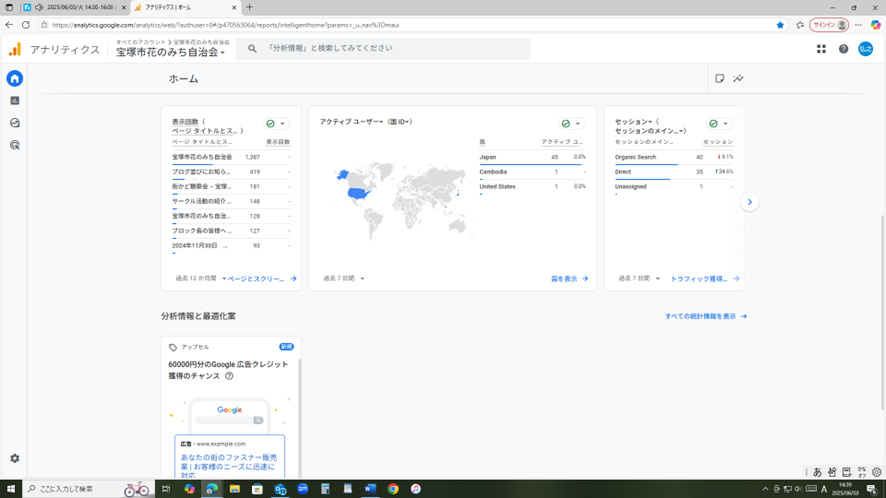Open Word from the taskbar
The width and height of the screenshot is (886, 498).
[370, 489]
